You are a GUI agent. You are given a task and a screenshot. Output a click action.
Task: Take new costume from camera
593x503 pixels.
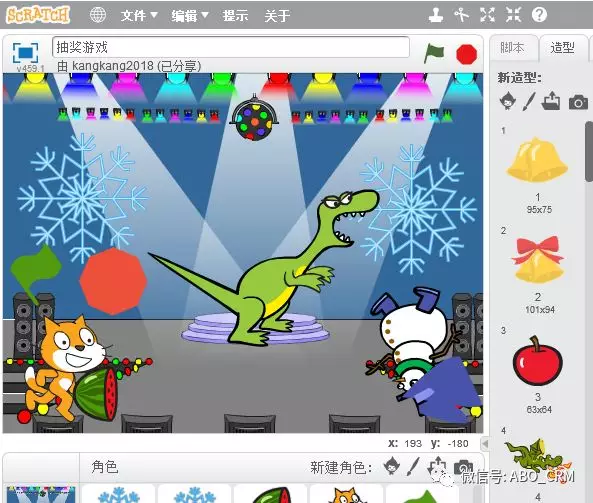pos(578,102)
